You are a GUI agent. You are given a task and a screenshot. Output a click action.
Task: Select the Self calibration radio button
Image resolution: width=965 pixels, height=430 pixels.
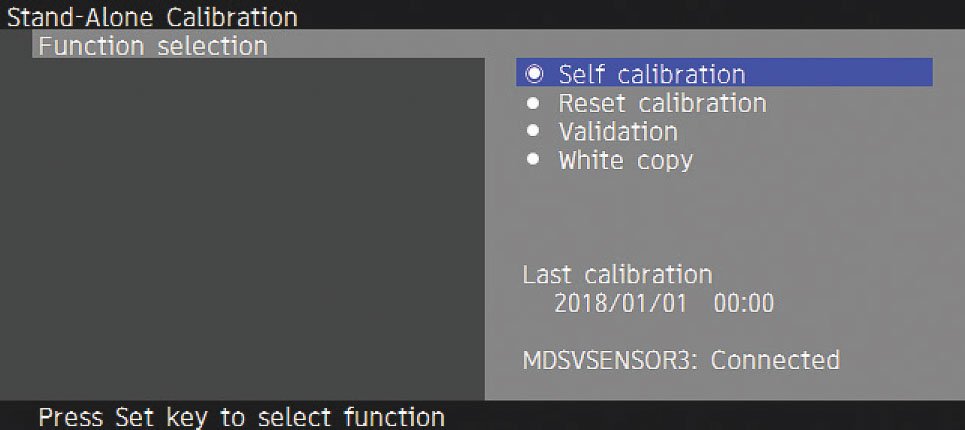[535, 74]
